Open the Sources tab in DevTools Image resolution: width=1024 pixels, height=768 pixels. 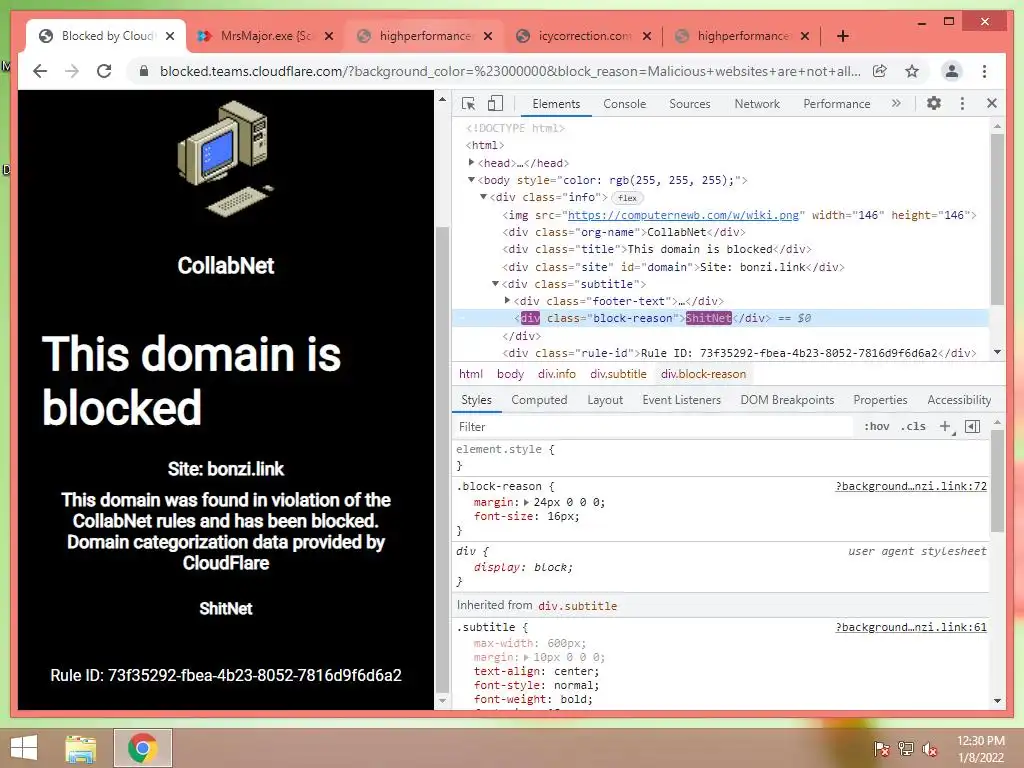tap(690, 104)
